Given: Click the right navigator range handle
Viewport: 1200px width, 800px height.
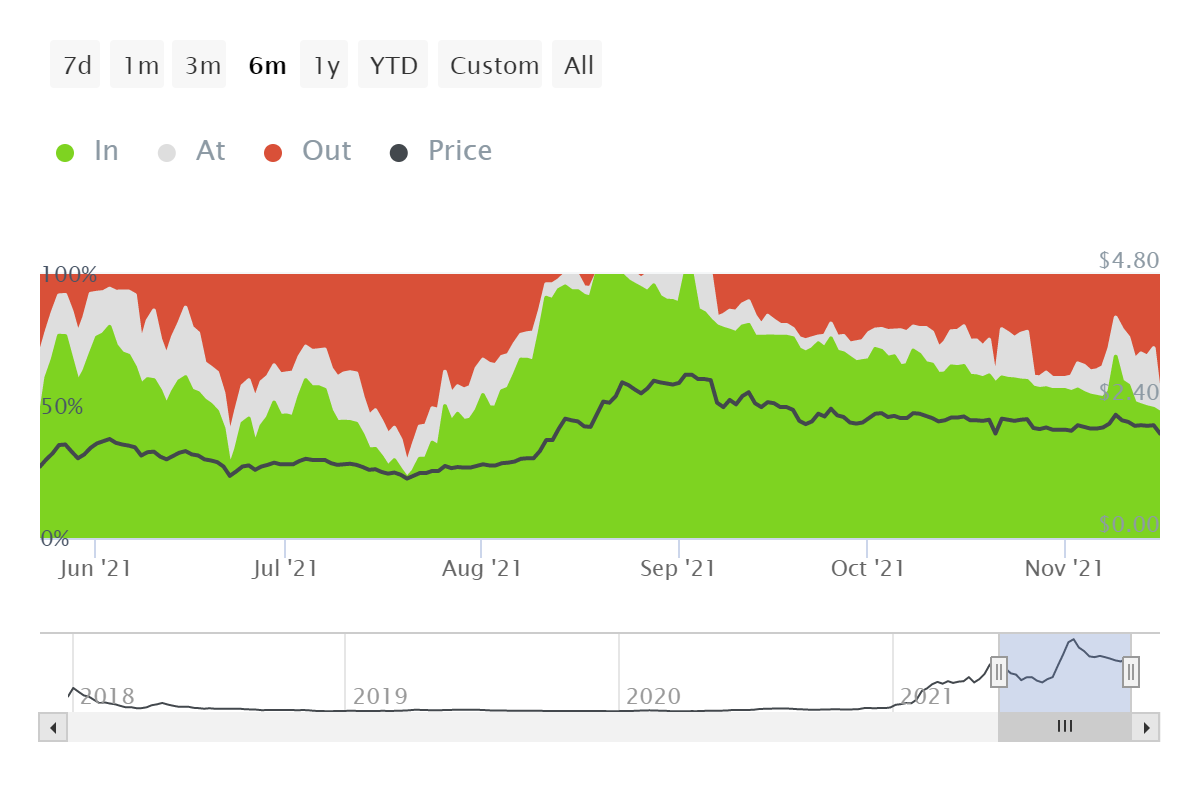Looking at the screenshot, I should [x=1131, y=672].
